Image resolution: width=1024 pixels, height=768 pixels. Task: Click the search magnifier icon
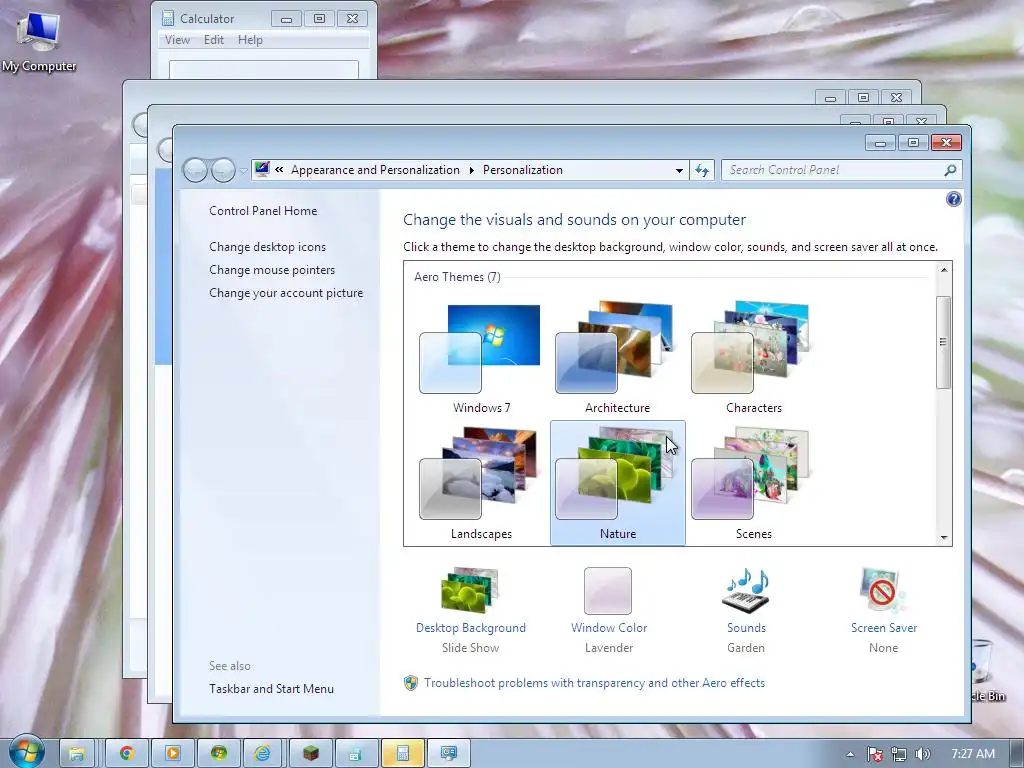point(950,170)
